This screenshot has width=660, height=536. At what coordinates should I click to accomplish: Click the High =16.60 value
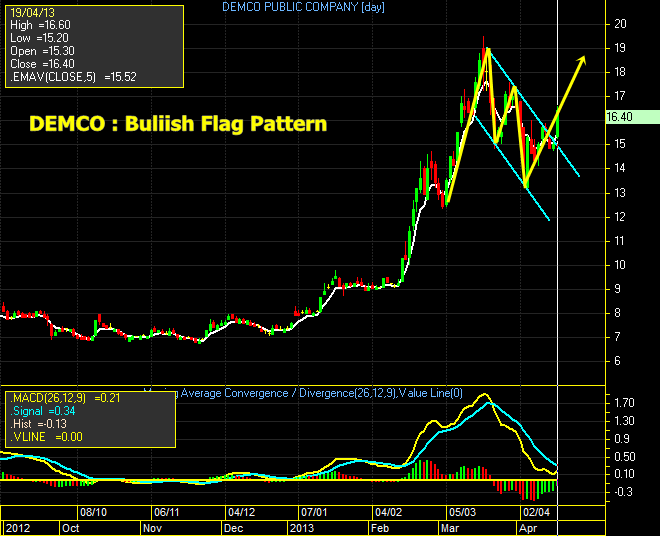coord(40,25)
